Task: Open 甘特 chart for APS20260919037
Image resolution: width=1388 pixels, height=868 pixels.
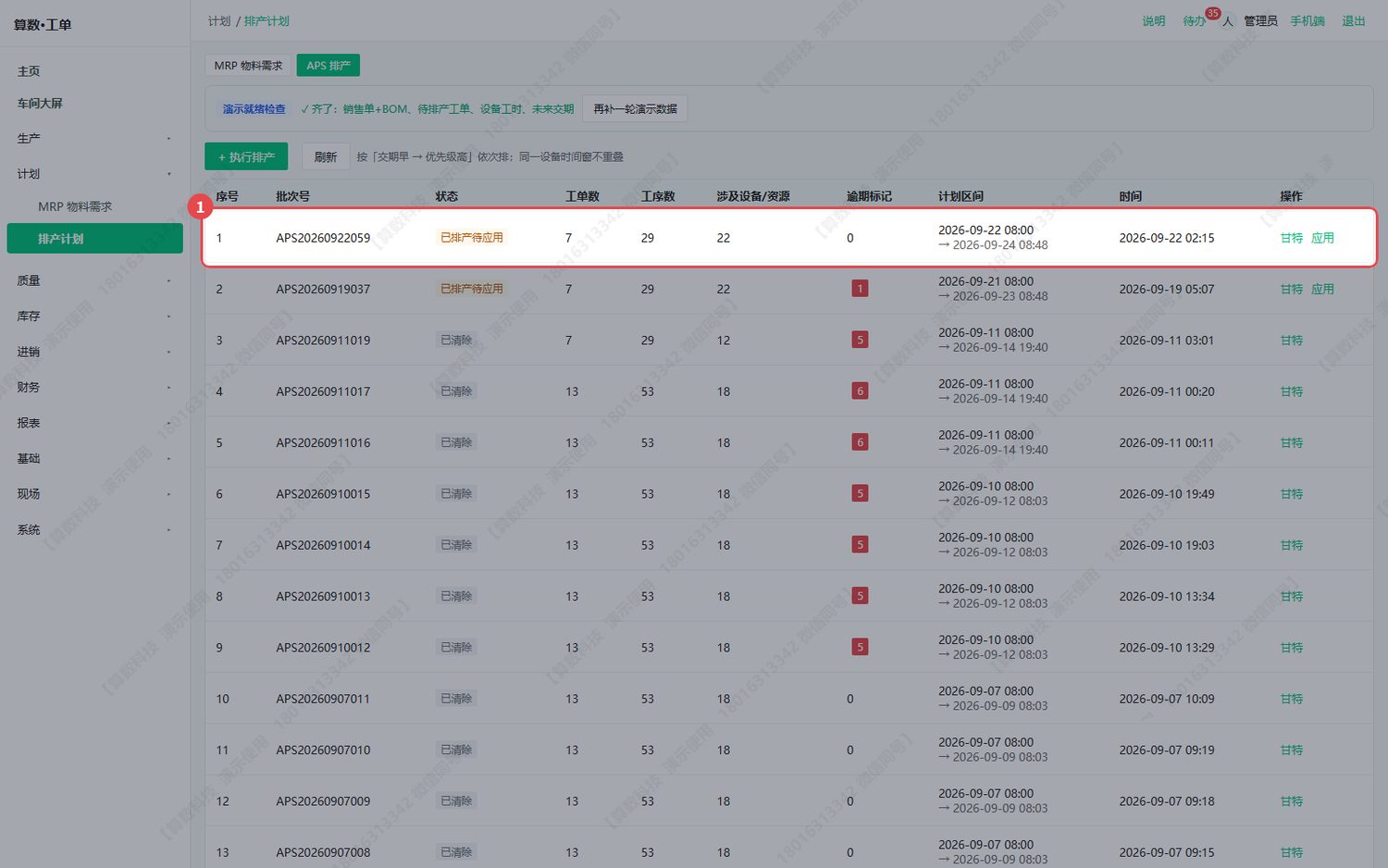Action: [1292, 289]
